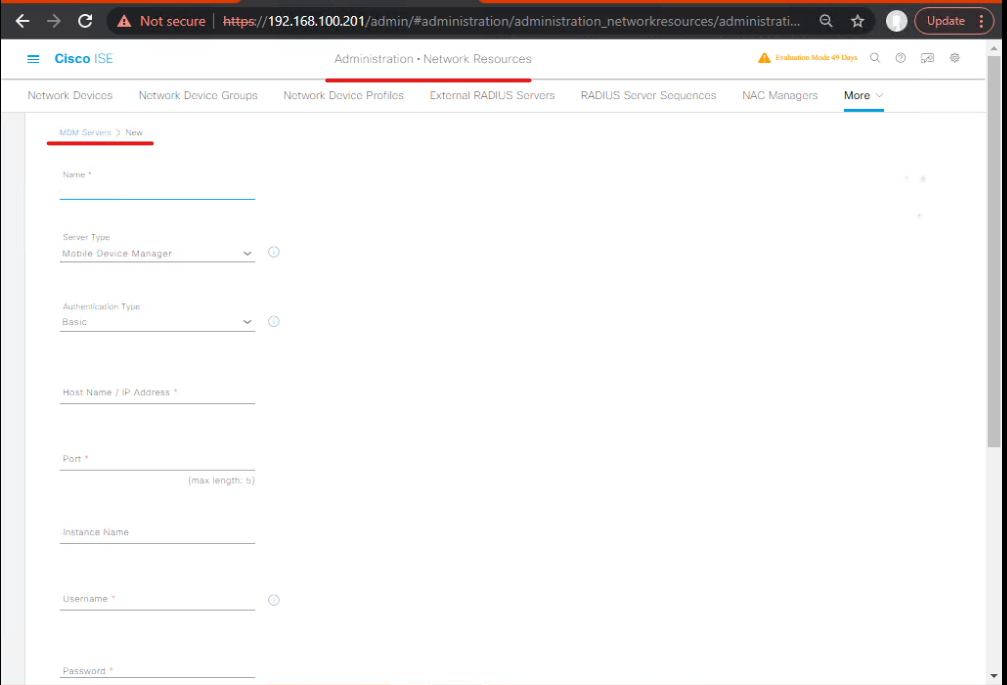1007x685 pixels.
Task: Open the browser profile avatar
Action: point(897,21)
